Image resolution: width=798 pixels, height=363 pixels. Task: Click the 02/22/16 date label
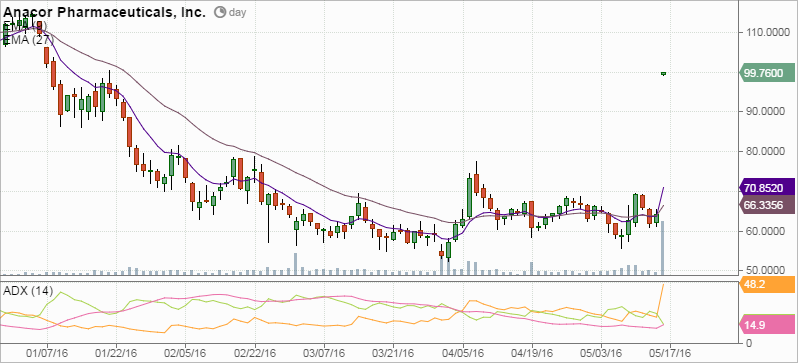[x=255, y=352]
